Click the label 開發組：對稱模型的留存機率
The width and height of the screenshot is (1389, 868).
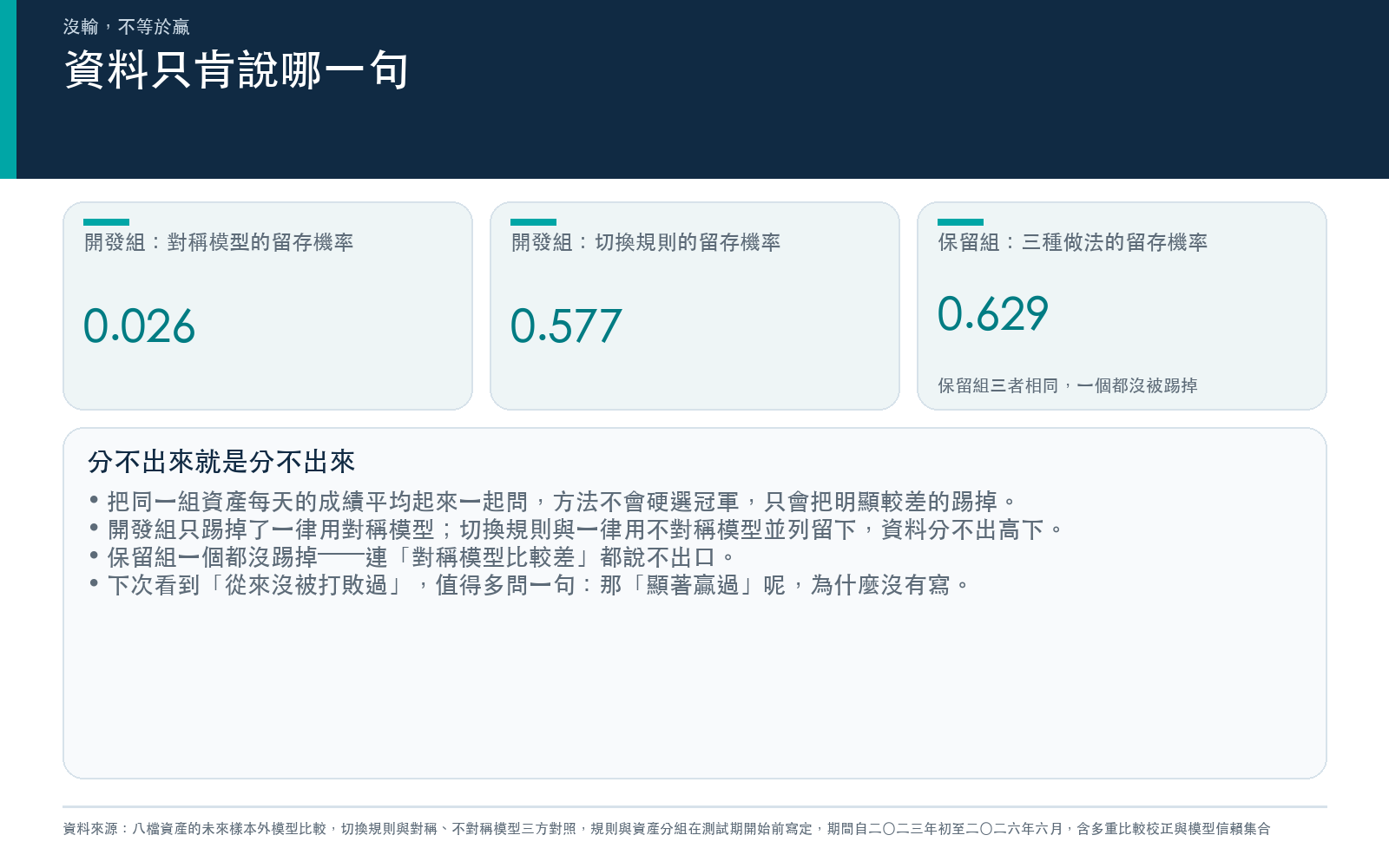(x=219, y=242)
